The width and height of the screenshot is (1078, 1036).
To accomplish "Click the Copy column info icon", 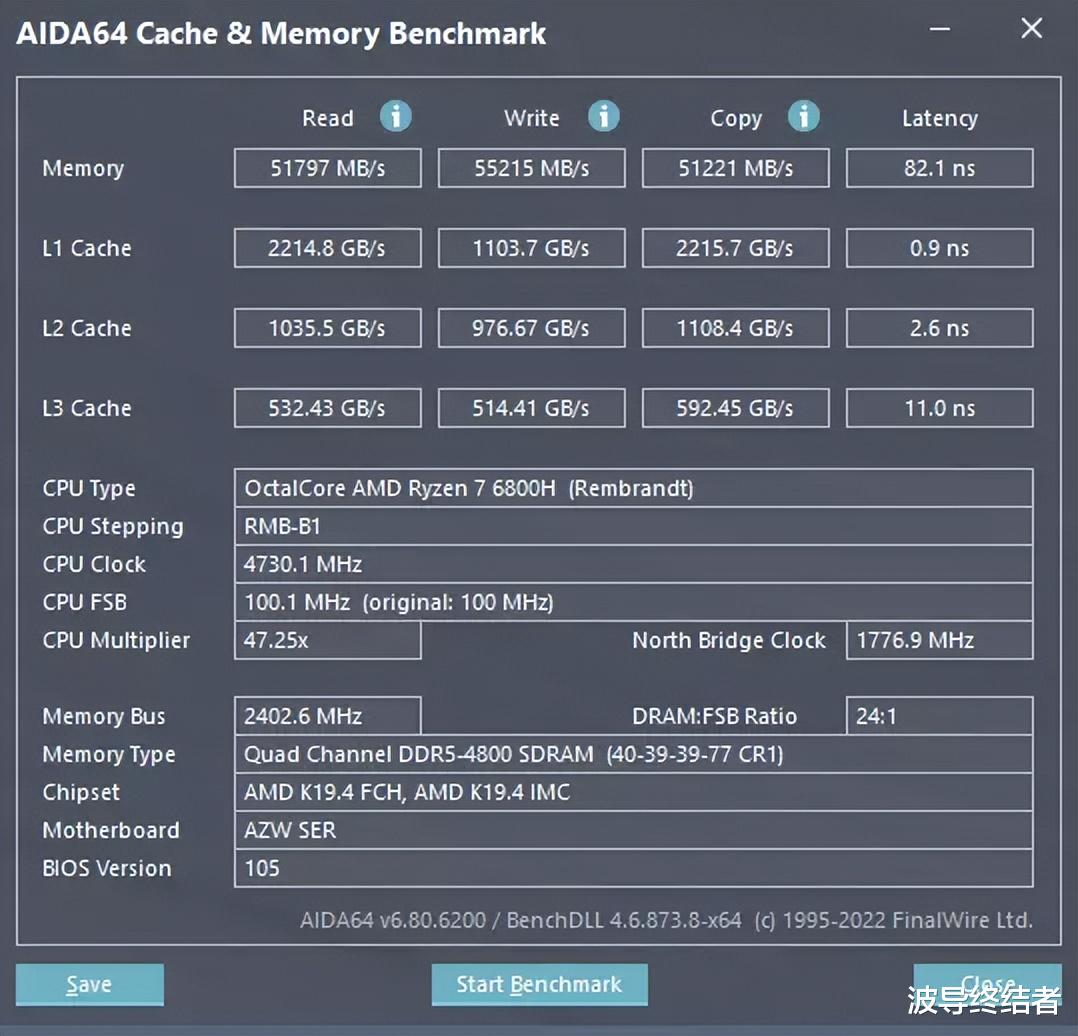I will [x=804, y=117].
